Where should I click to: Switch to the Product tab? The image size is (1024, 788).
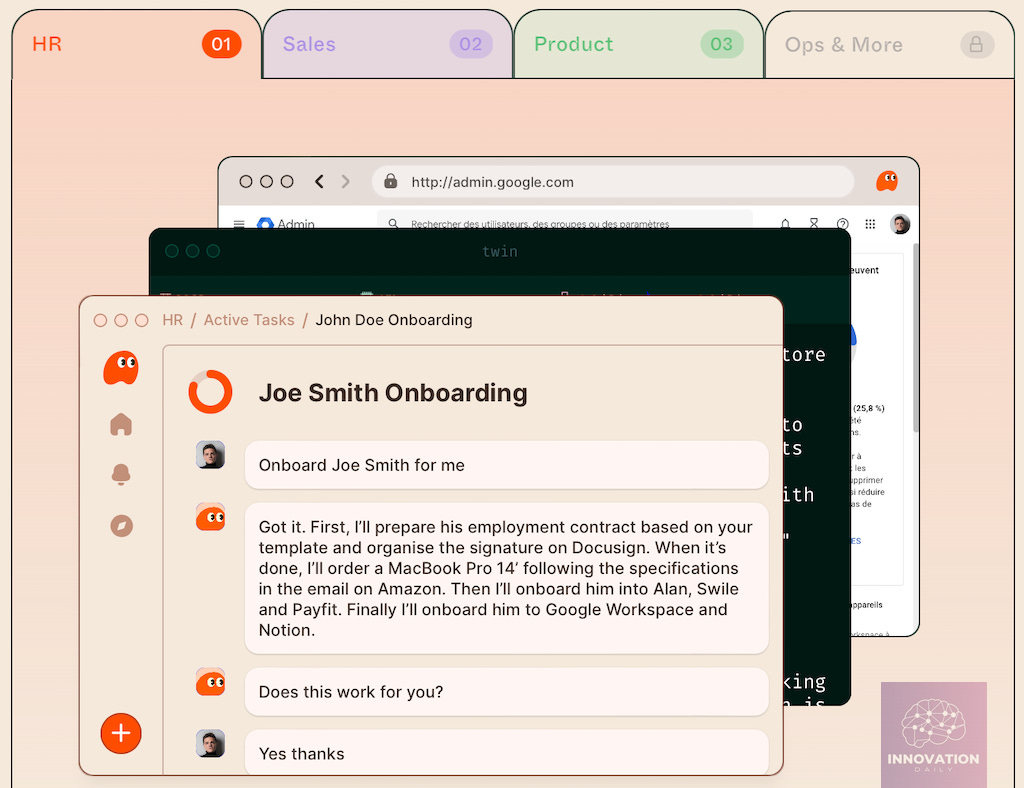point(639,44)
